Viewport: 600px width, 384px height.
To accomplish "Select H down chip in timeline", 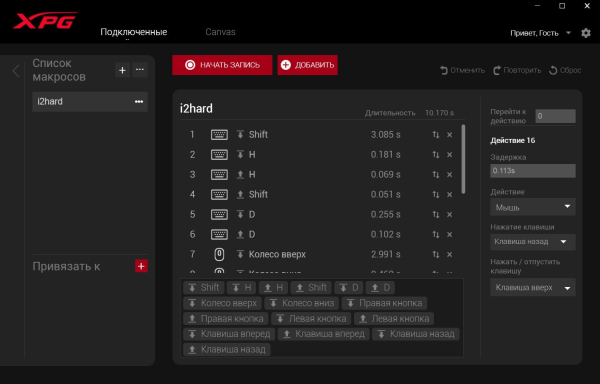I will point(241,288).
